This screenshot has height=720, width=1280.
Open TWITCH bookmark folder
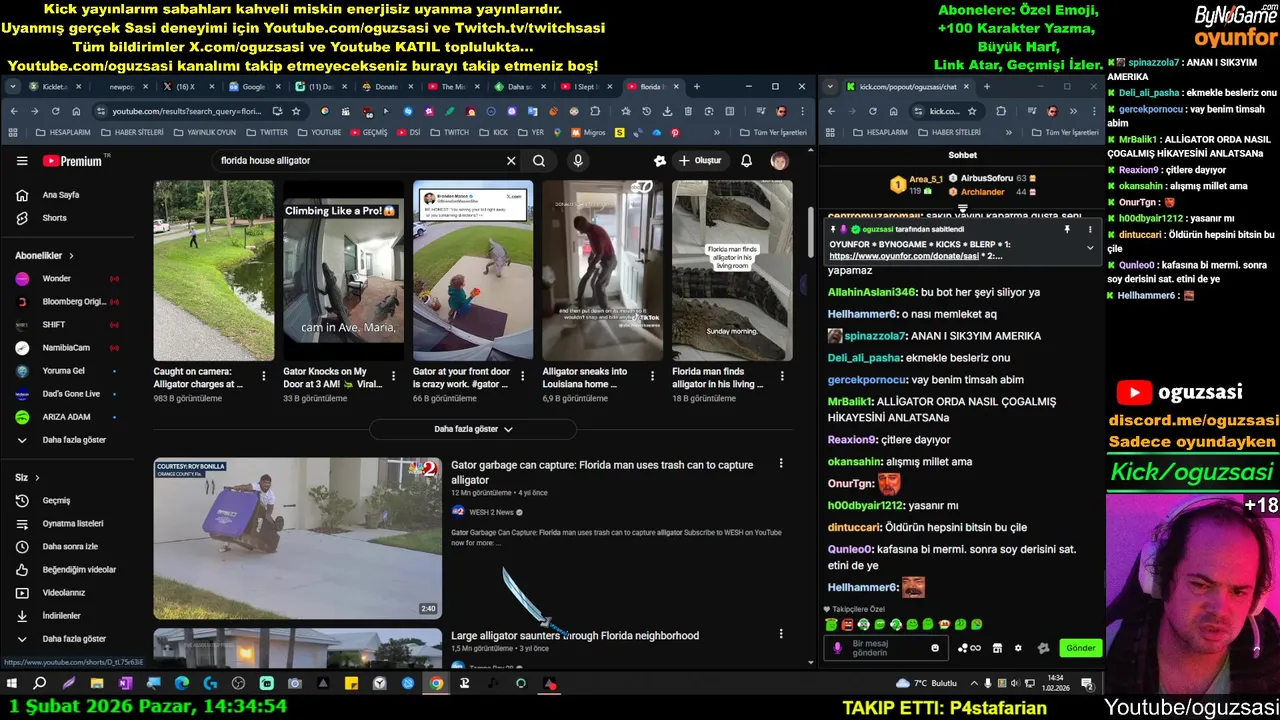coord(451,132)
